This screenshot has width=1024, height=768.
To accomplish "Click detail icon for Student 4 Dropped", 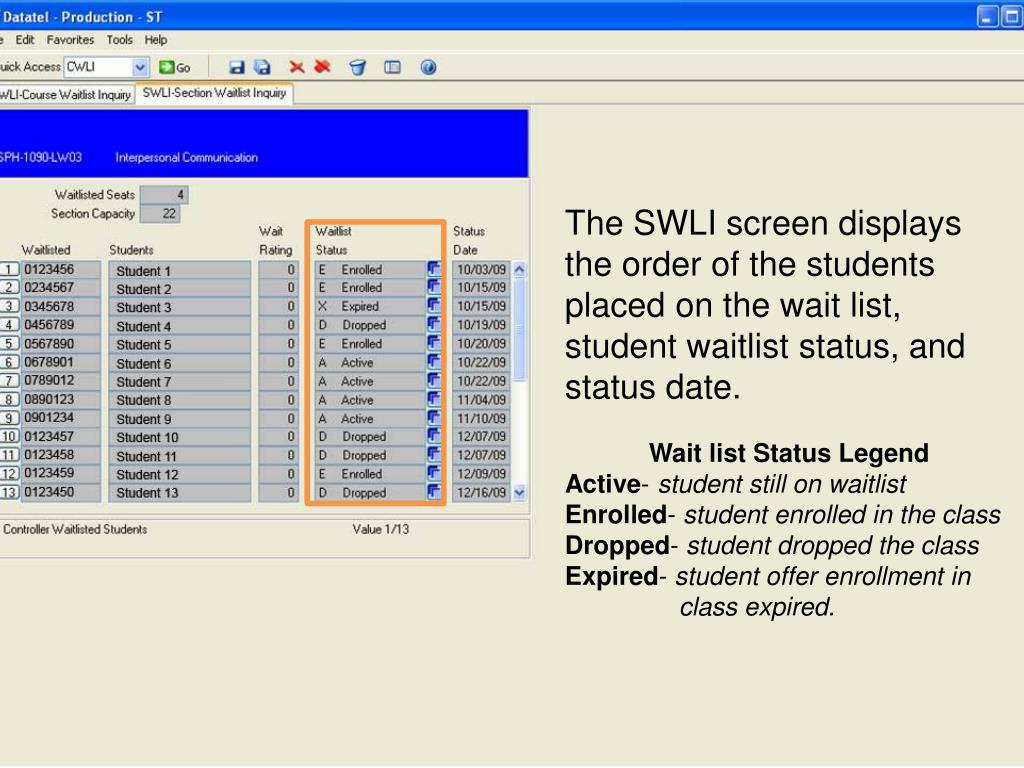I will coord(434,324).
